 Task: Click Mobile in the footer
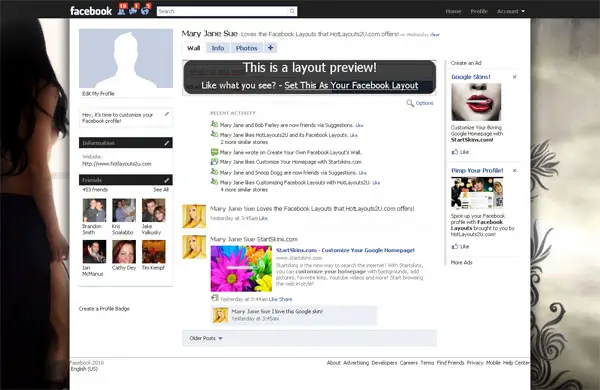[493, 363]
